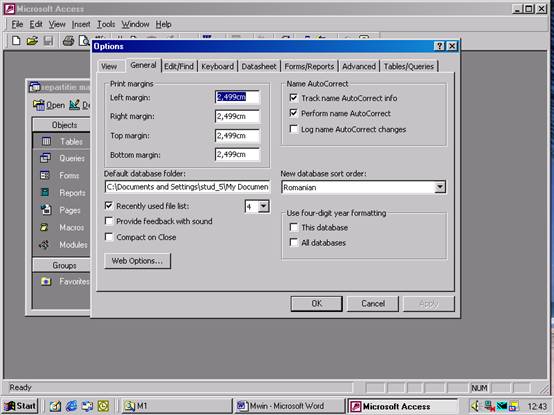Screen dimensions: 554x415
Task: Open the recently used file count dropdown
Action: 264,206
